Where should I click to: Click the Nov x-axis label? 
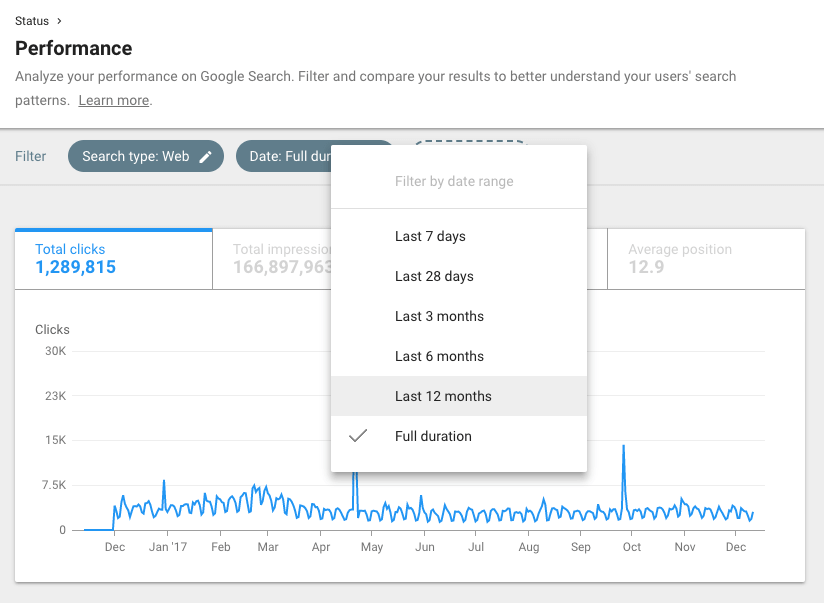pyautogui.click(x=685, y=547)
